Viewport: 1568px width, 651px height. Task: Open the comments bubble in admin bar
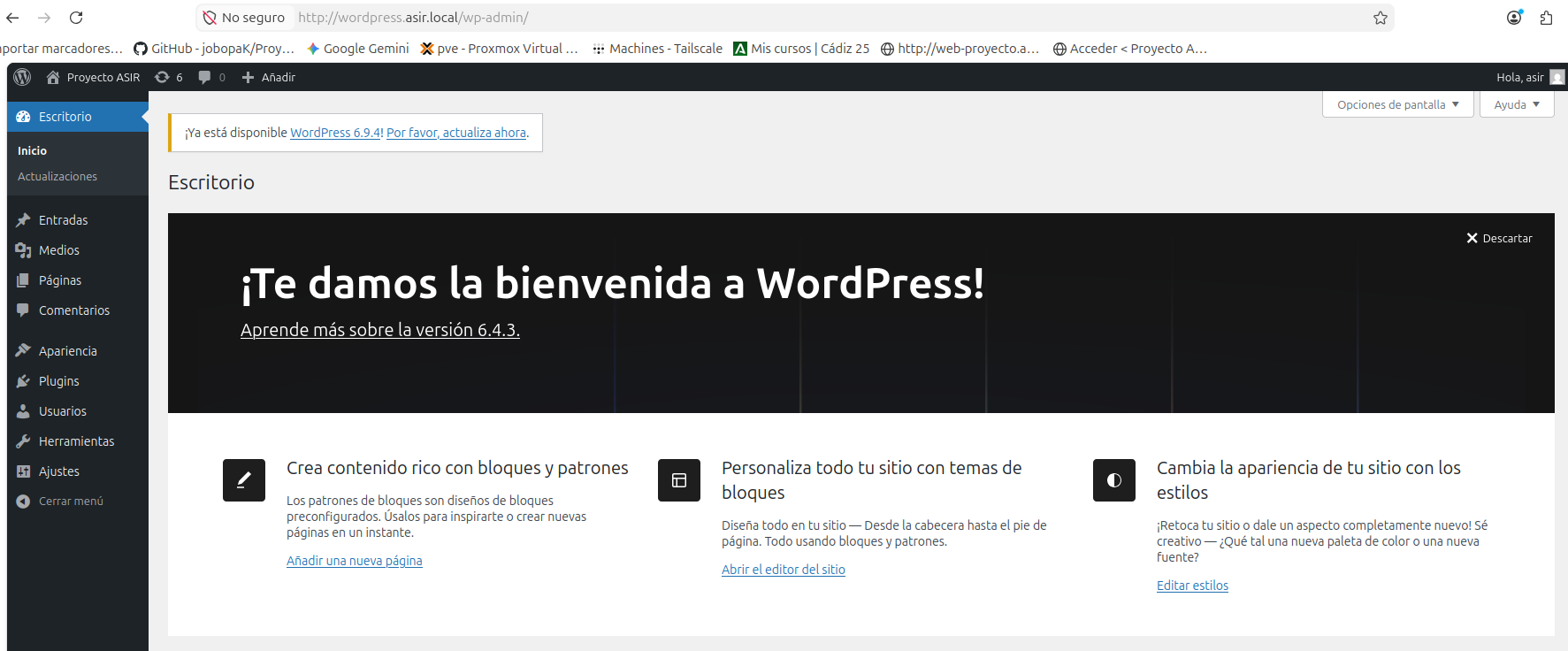(x=204, y=77)
